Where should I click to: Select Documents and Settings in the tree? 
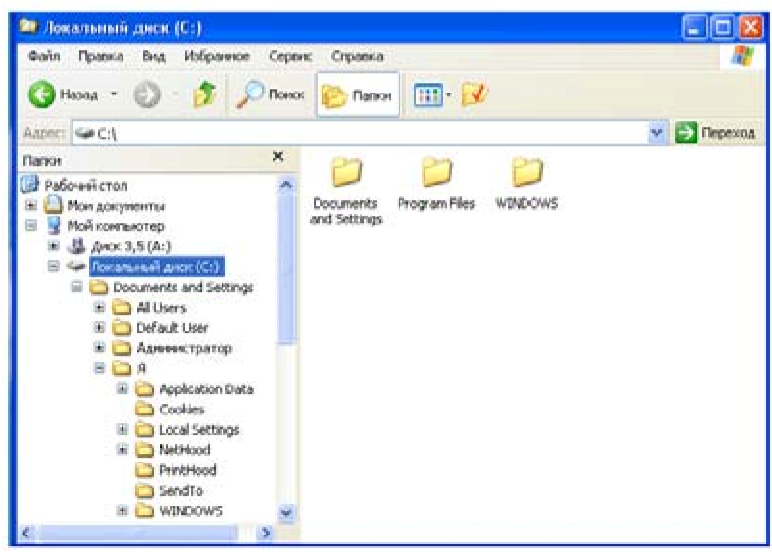tap(183, 287)
